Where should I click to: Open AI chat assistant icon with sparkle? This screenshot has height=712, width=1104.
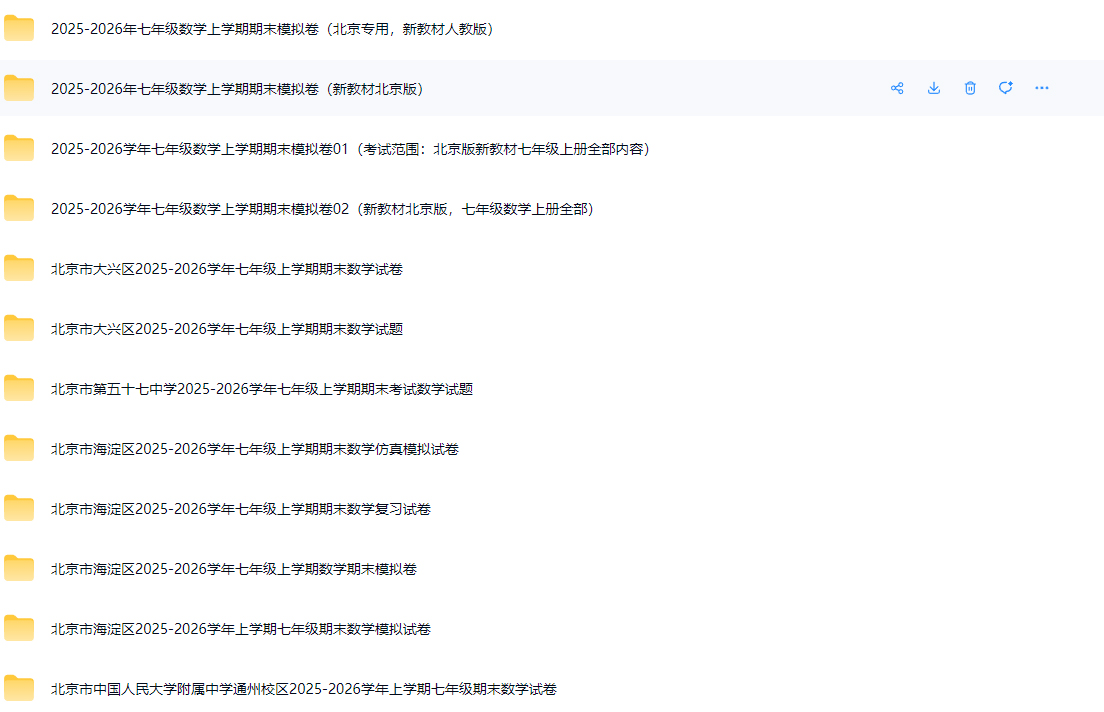[x=1006, y=88]
